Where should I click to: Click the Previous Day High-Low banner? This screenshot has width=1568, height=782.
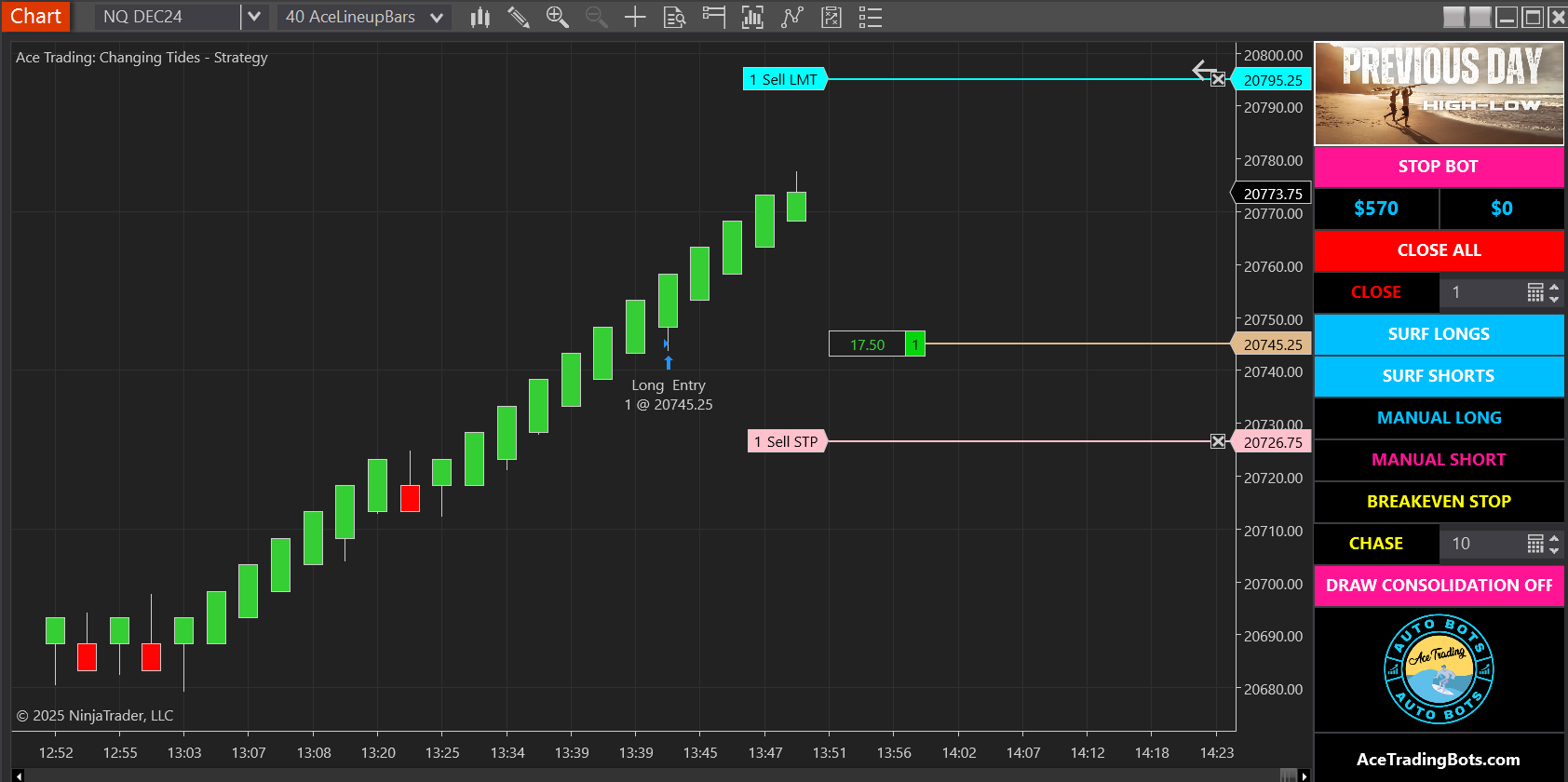(x=1439, y=93)
